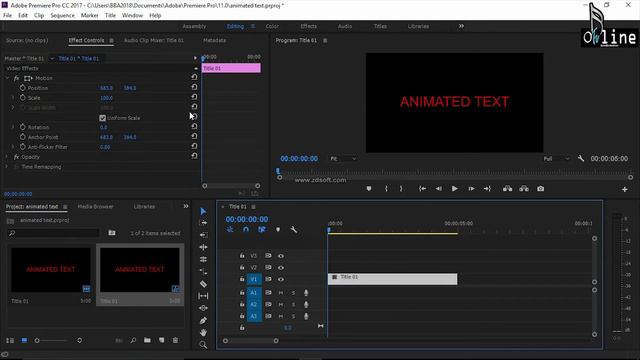
Task: Mute audio track A1
Action: click(x=281, y=293)
